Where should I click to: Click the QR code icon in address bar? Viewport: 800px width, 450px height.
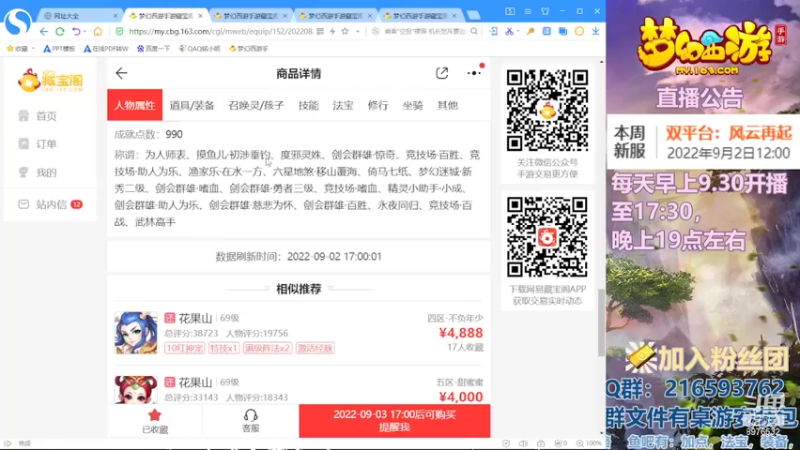(320, 32)
